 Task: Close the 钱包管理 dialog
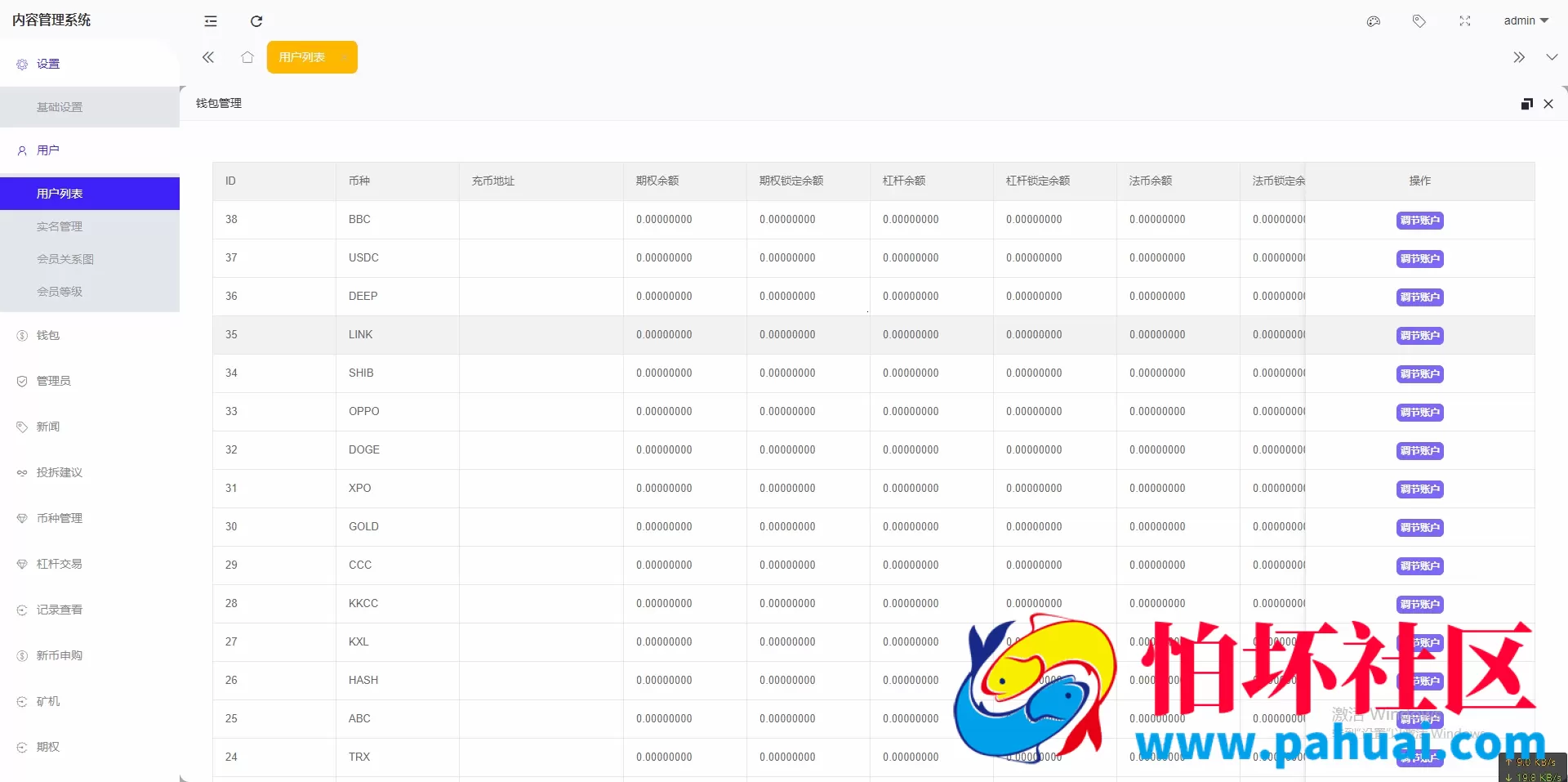1548,104
